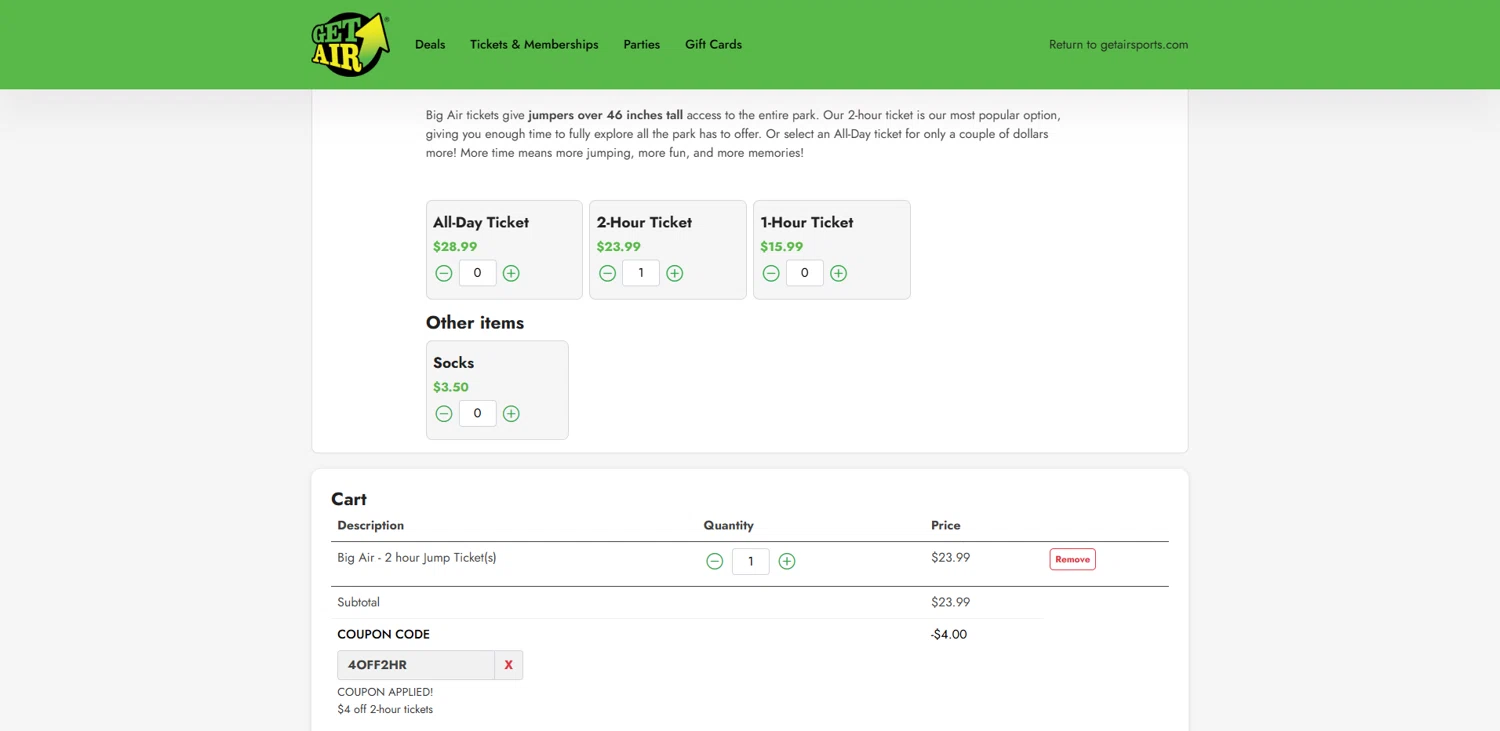Select the 2-Hour Ticket $23.99 price
The height and width of the screenshot is (731, 1500).
click(x=619, y=247)
